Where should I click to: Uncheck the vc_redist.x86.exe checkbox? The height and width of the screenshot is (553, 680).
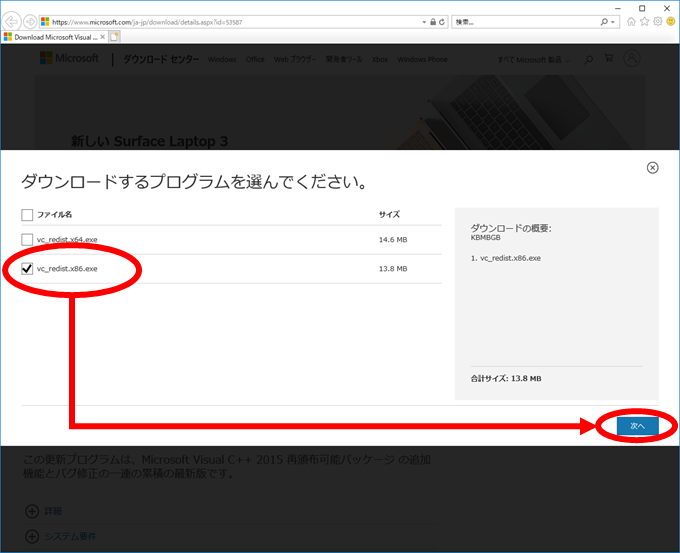pos(27,268)
